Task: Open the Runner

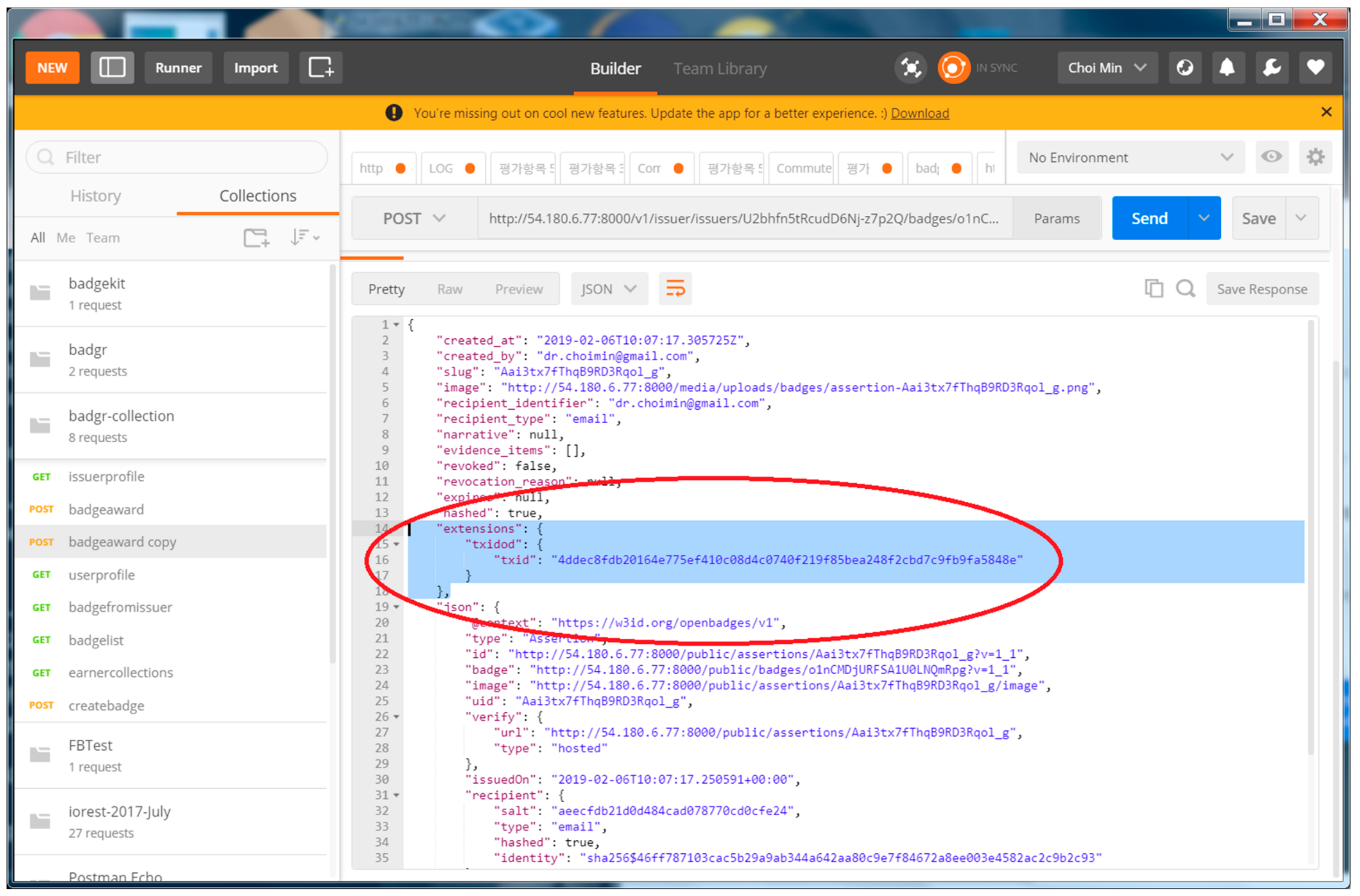Action: pyautogui.click(x=178, y=68)
